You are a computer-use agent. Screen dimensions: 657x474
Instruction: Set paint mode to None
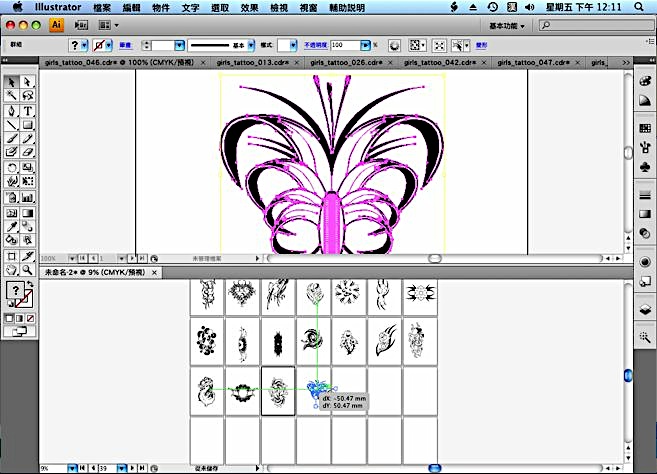pyautogui.click(x=30, y=319)
